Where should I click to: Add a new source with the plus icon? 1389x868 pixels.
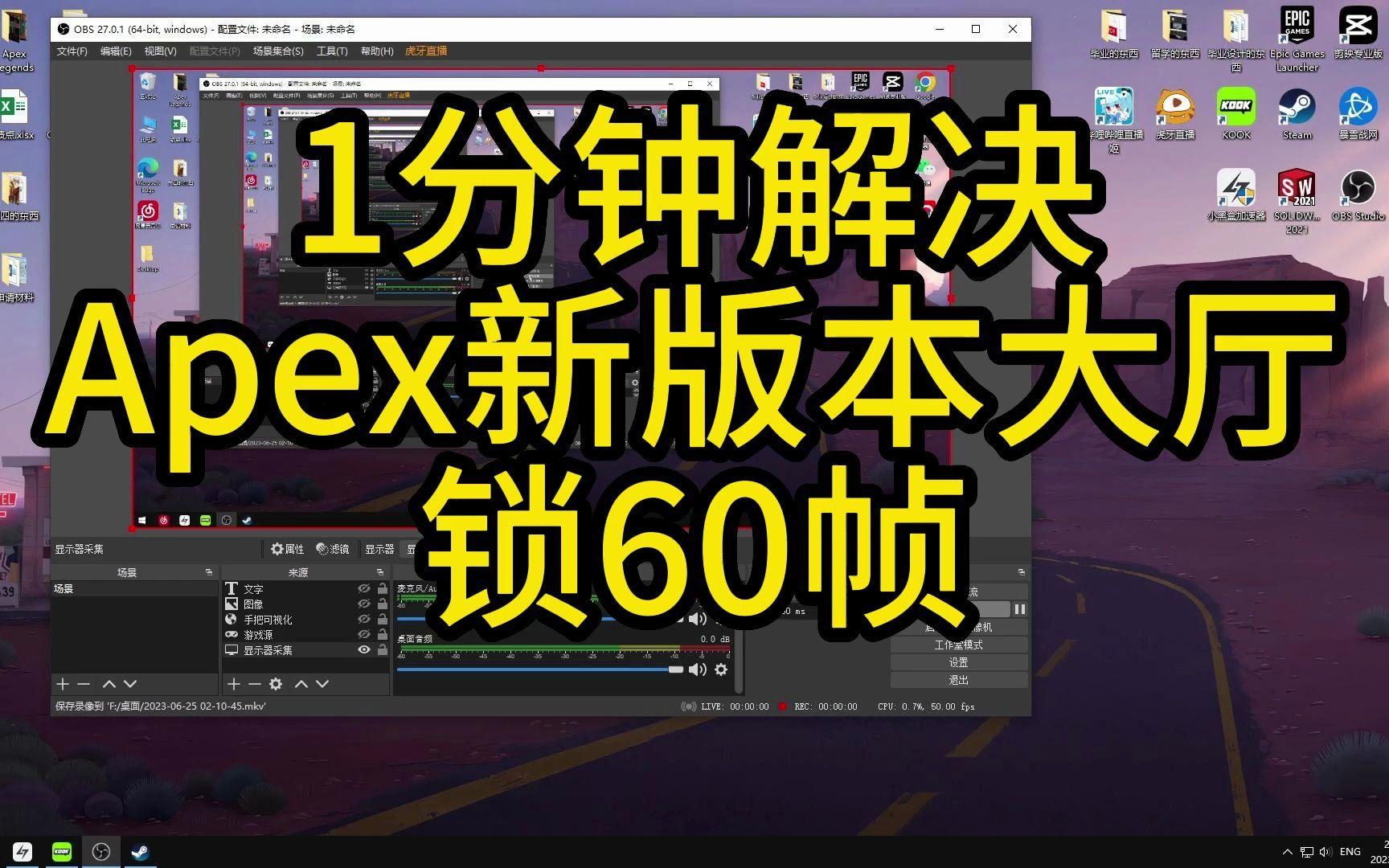[x=234, y=684]
